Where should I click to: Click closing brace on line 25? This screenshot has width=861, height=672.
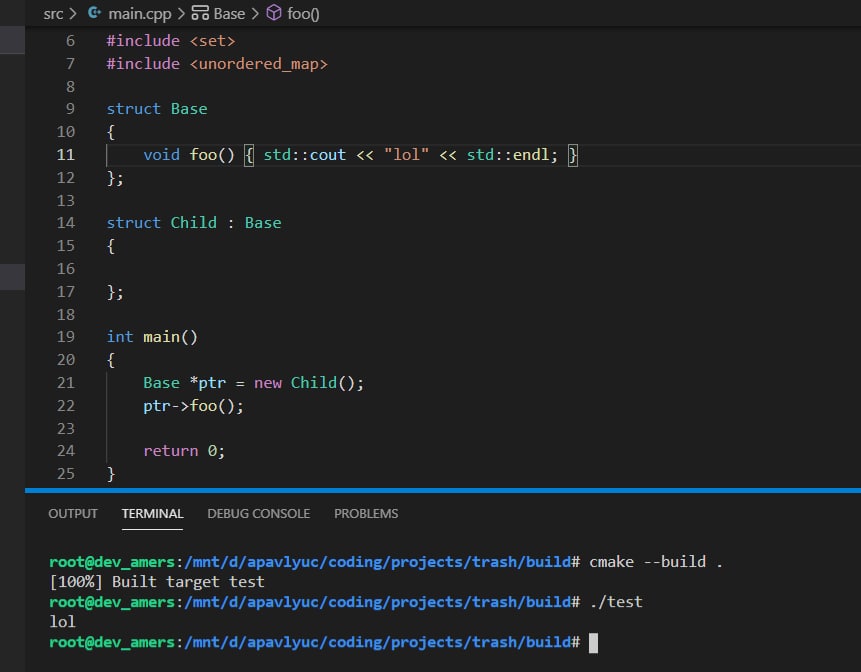(111, 474)
